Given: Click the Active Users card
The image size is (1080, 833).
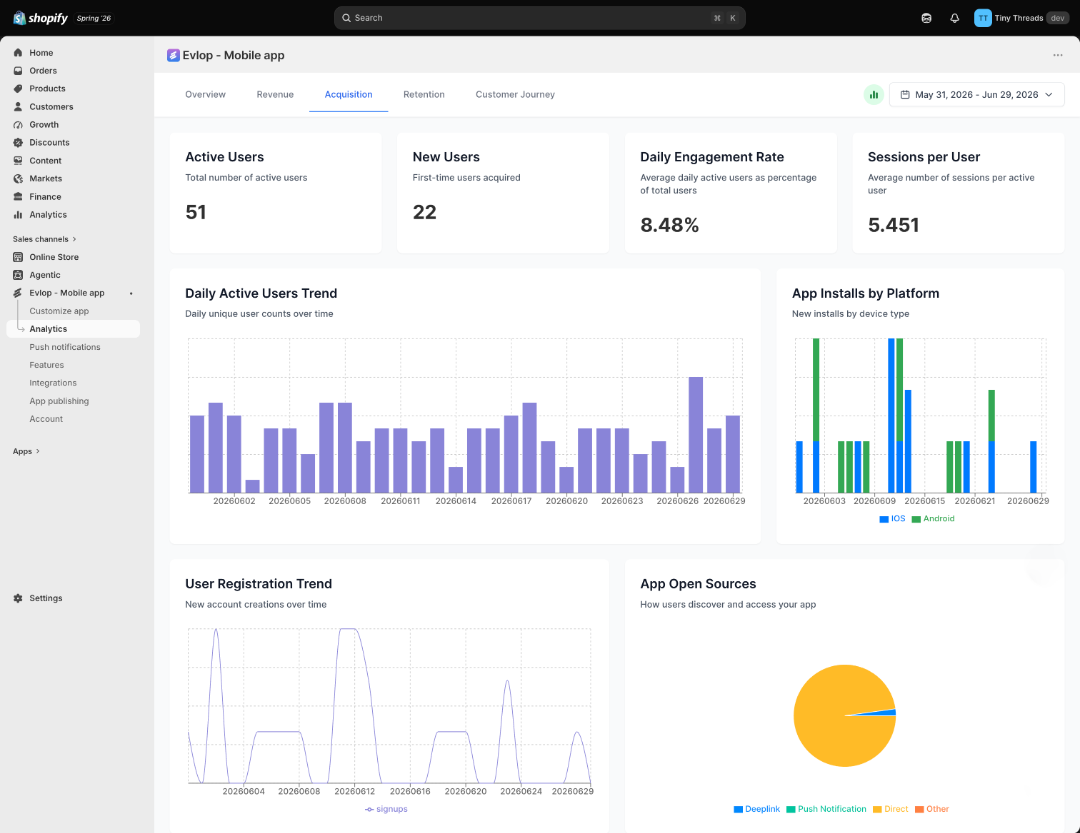Looking at the screenshot, I should (276, 193).
